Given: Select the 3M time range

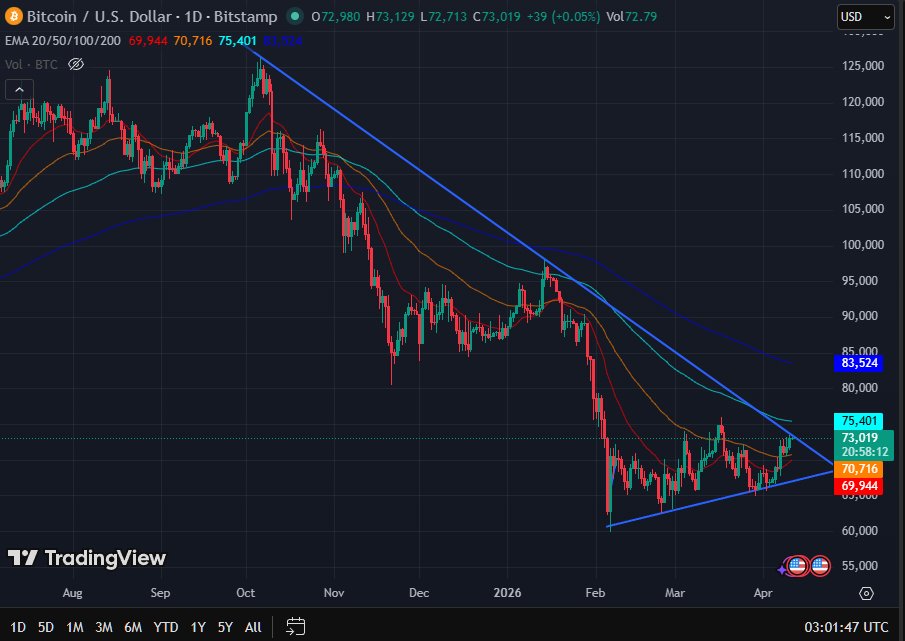Looking at the screenshot, I should (104, 627).
